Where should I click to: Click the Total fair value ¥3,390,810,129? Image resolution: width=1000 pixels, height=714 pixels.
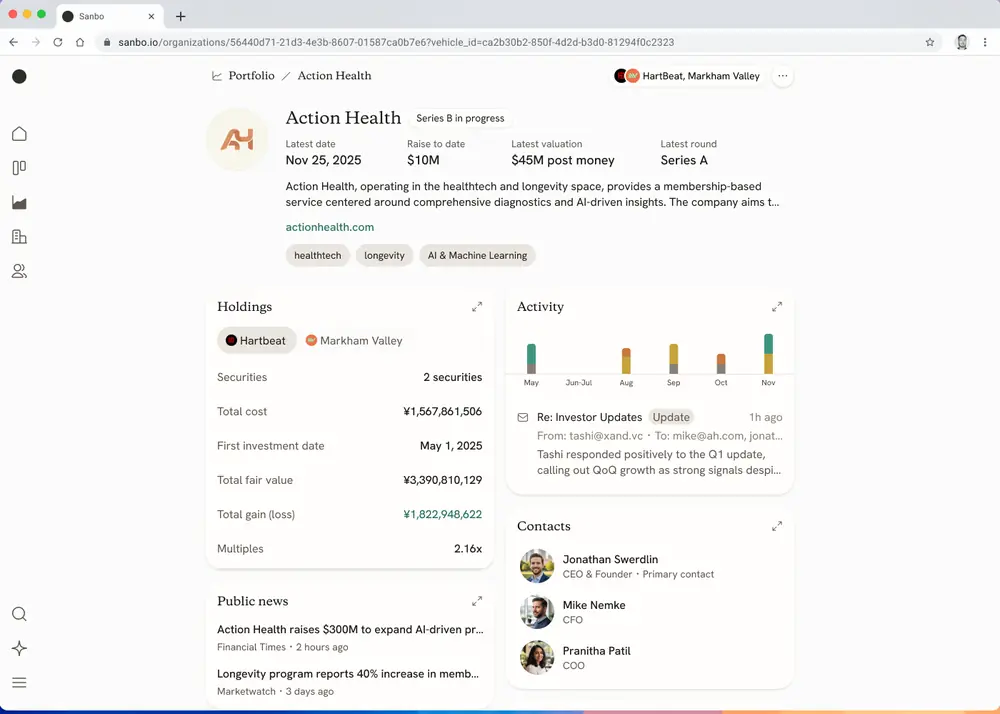tap(443, 480)
